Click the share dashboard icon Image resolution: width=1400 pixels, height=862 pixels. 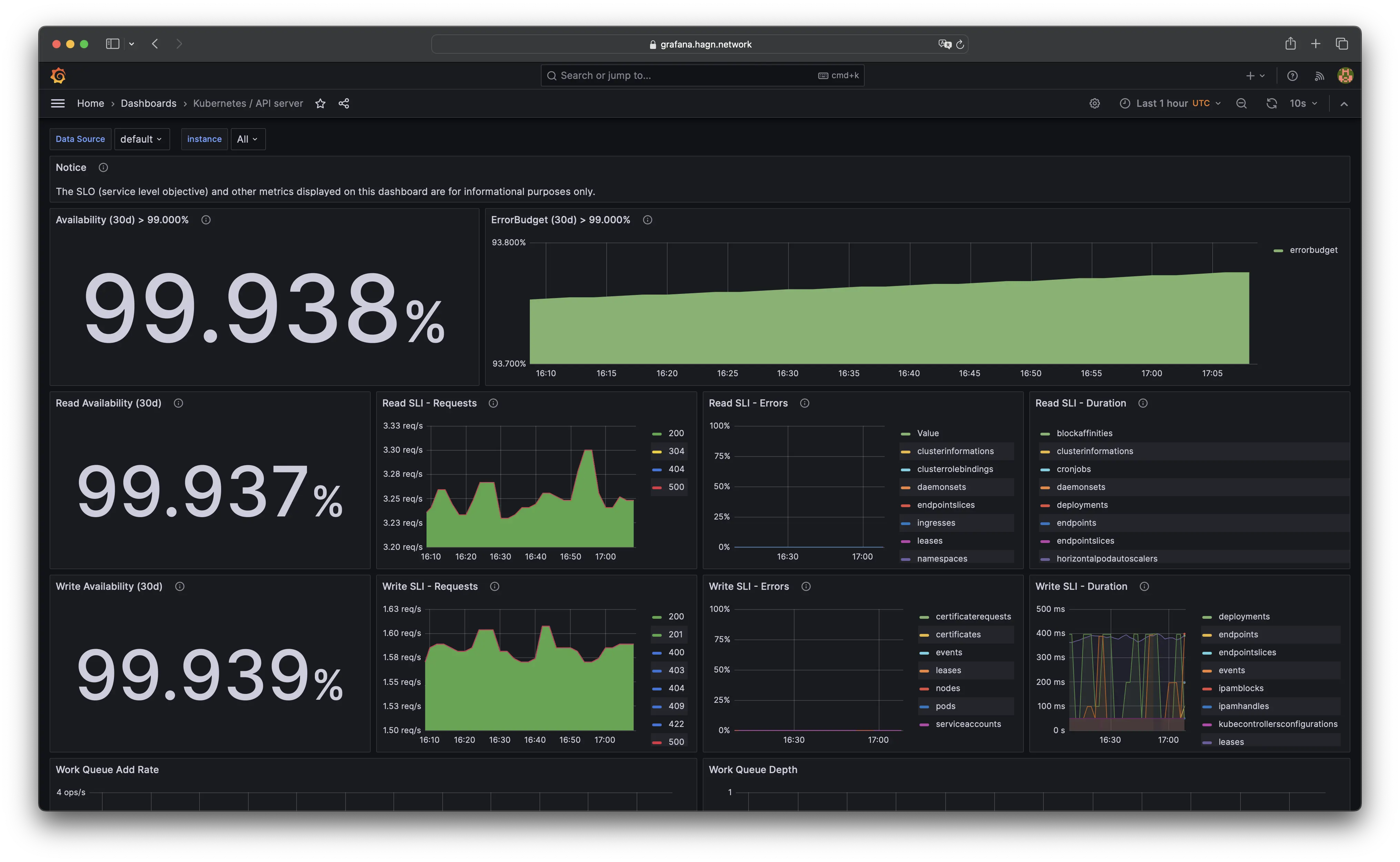tap(344, 103)
